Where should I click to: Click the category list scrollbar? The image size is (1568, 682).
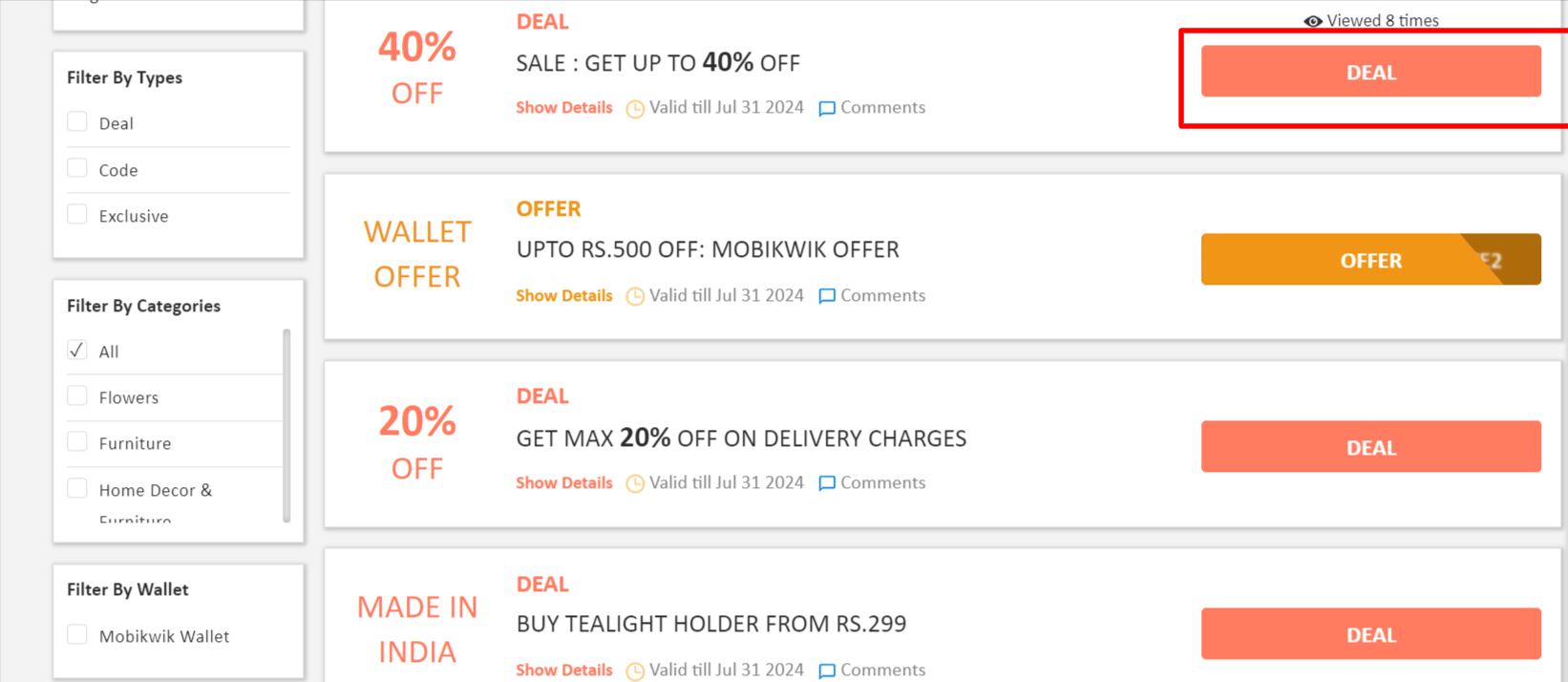pyautogui.click(x=286, y=420)
